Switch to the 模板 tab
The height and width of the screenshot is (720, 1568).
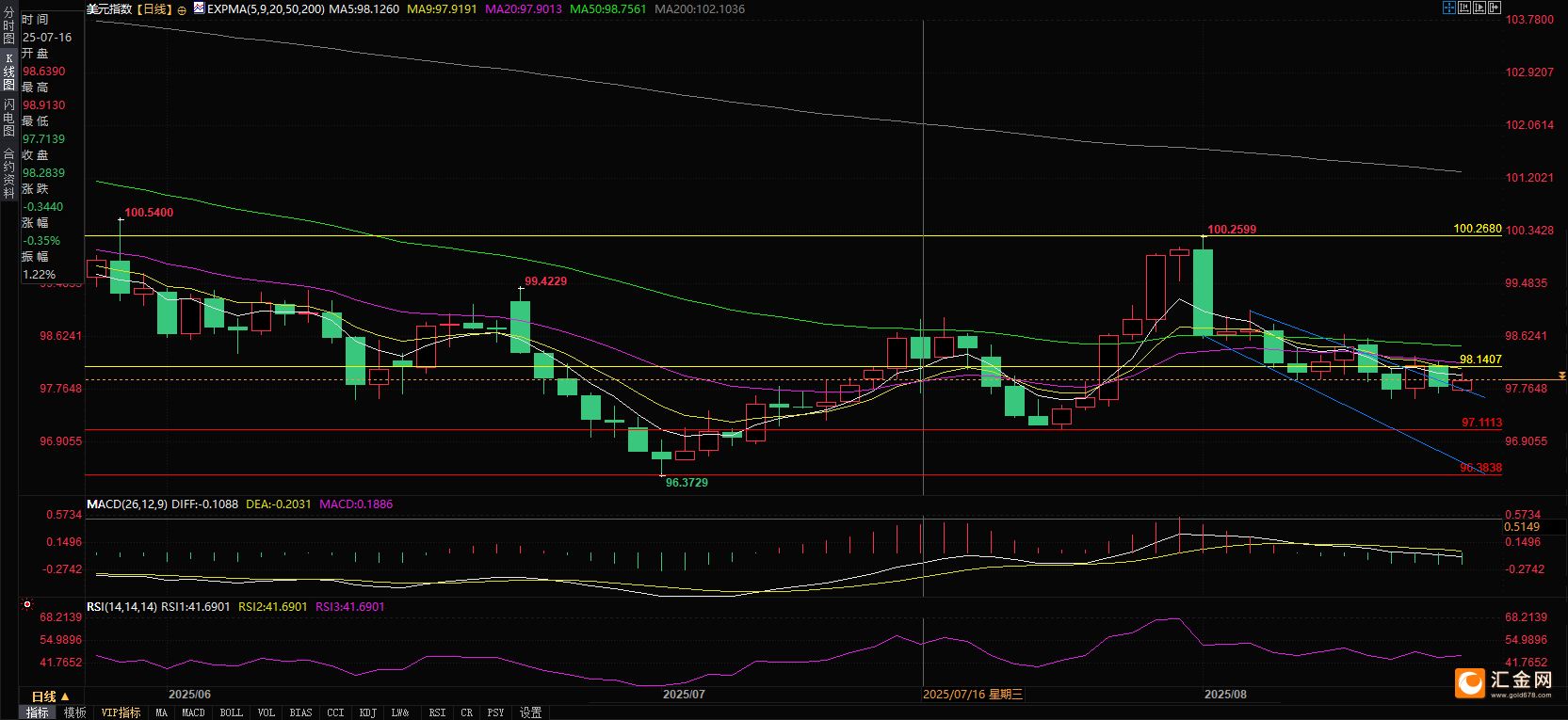point(74,712)
